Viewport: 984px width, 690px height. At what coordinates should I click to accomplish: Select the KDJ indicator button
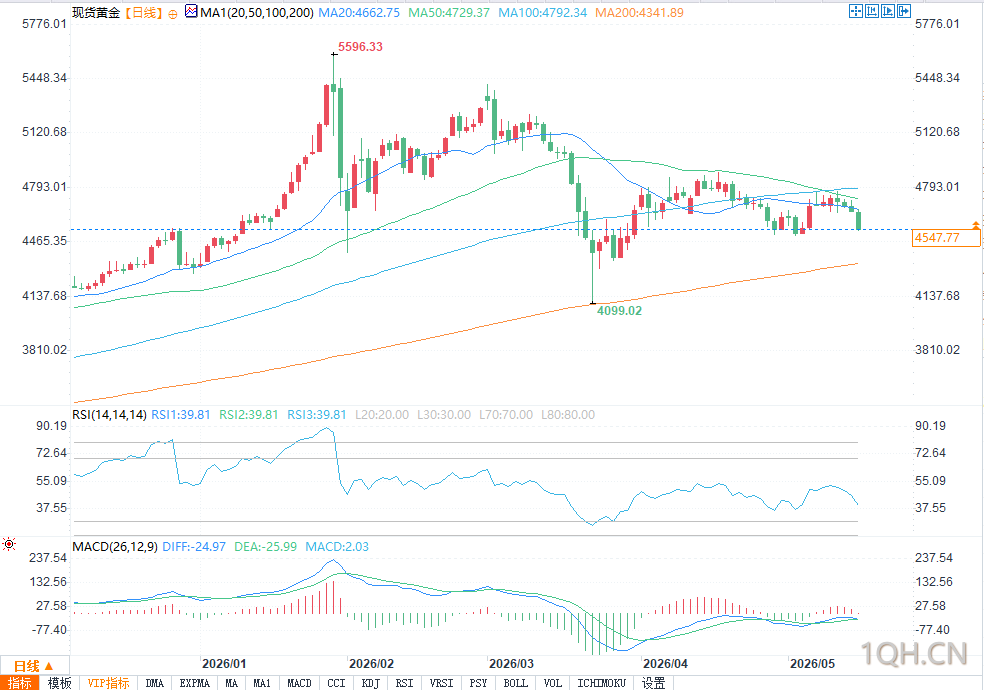[x=371, y=682]
